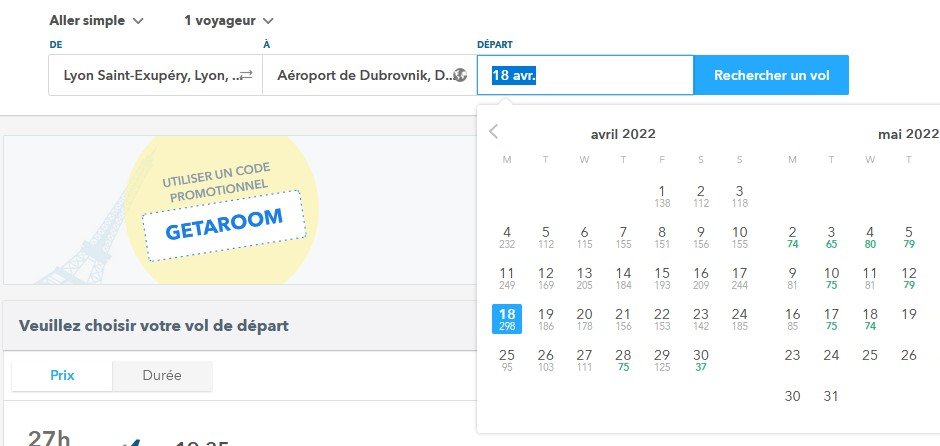This screenshot has width=940, height=446.
Task: Select April 30 with price 37
Action: 700,360
